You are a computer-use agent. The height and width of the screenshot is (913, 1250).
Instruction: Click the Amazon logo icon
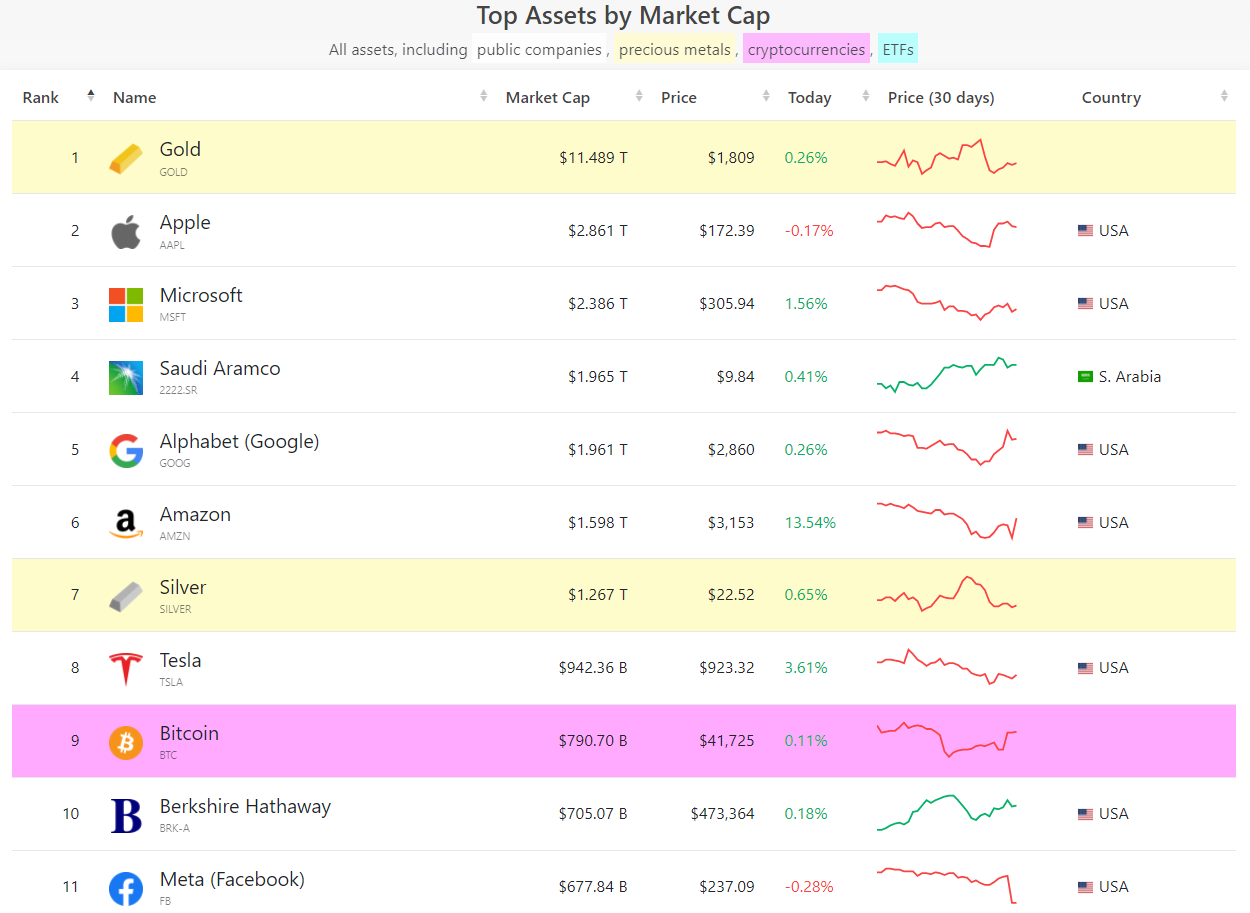[x=126, y=524]
